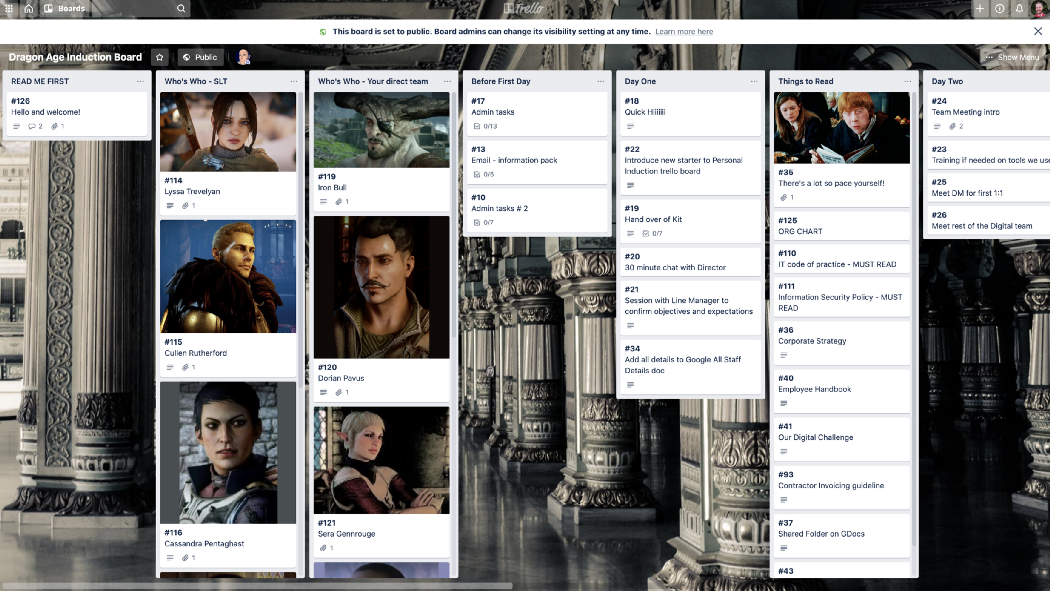Open list menu for READ ME FIRST
This screenshot has width=1050, height=591.
click(x=140, y=81)
